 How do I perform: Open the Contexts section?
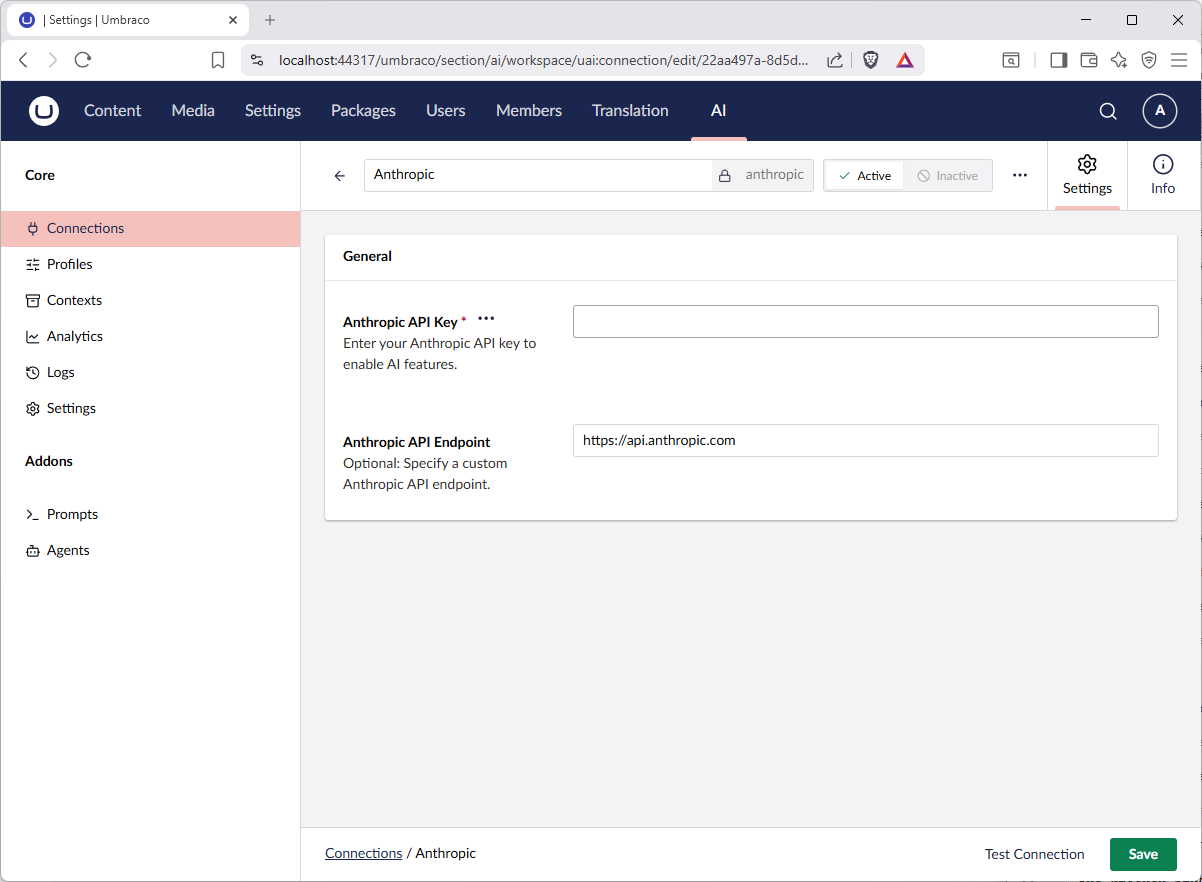point(74,300)
